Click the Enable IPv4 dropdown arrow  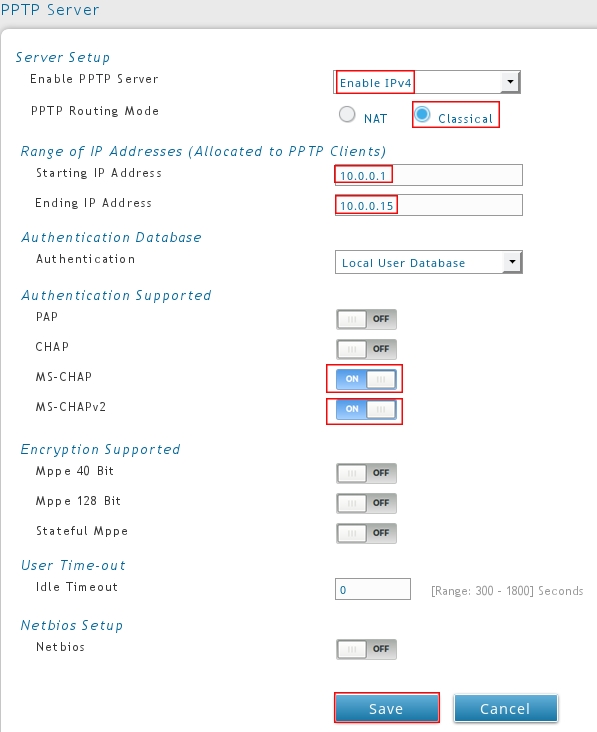click(511, 82)
